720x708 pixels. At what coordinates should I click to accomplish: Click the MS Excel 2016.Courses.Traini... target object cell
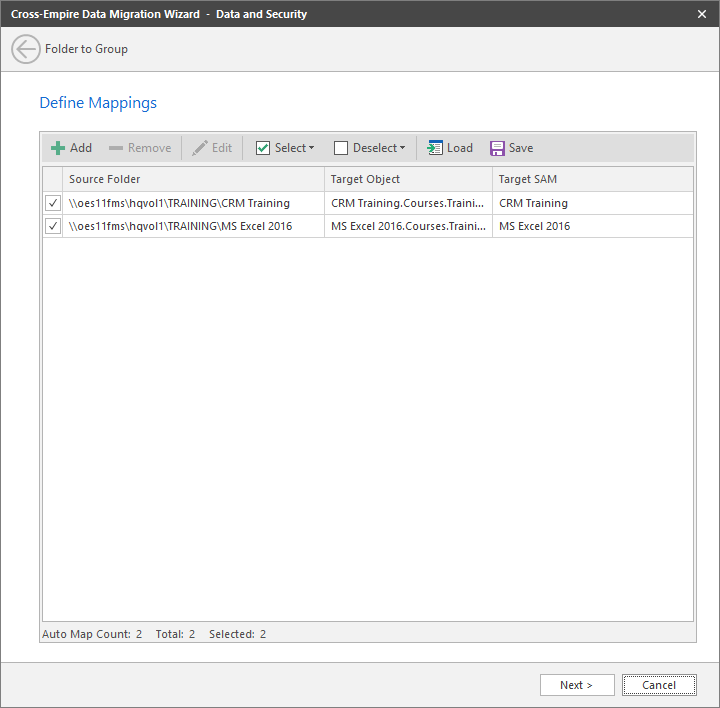[408, 226]
